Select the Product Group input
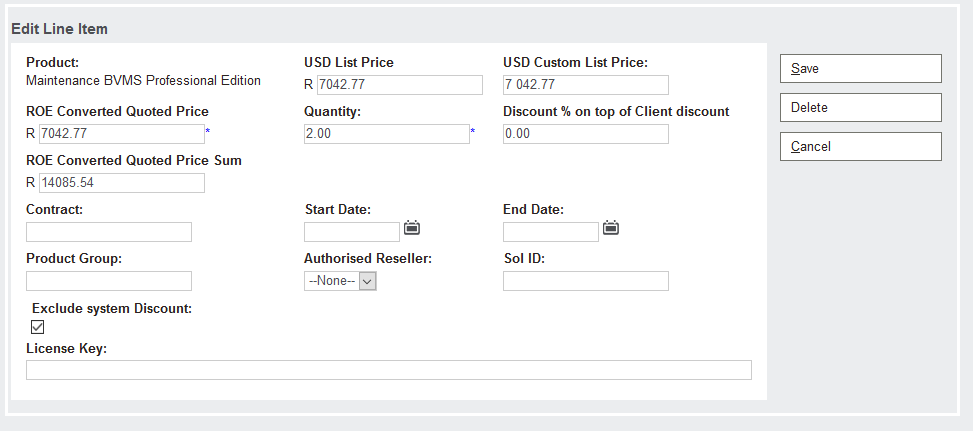Screen dimensions: 973x431 pyautogui.click(x=109, y=281)
